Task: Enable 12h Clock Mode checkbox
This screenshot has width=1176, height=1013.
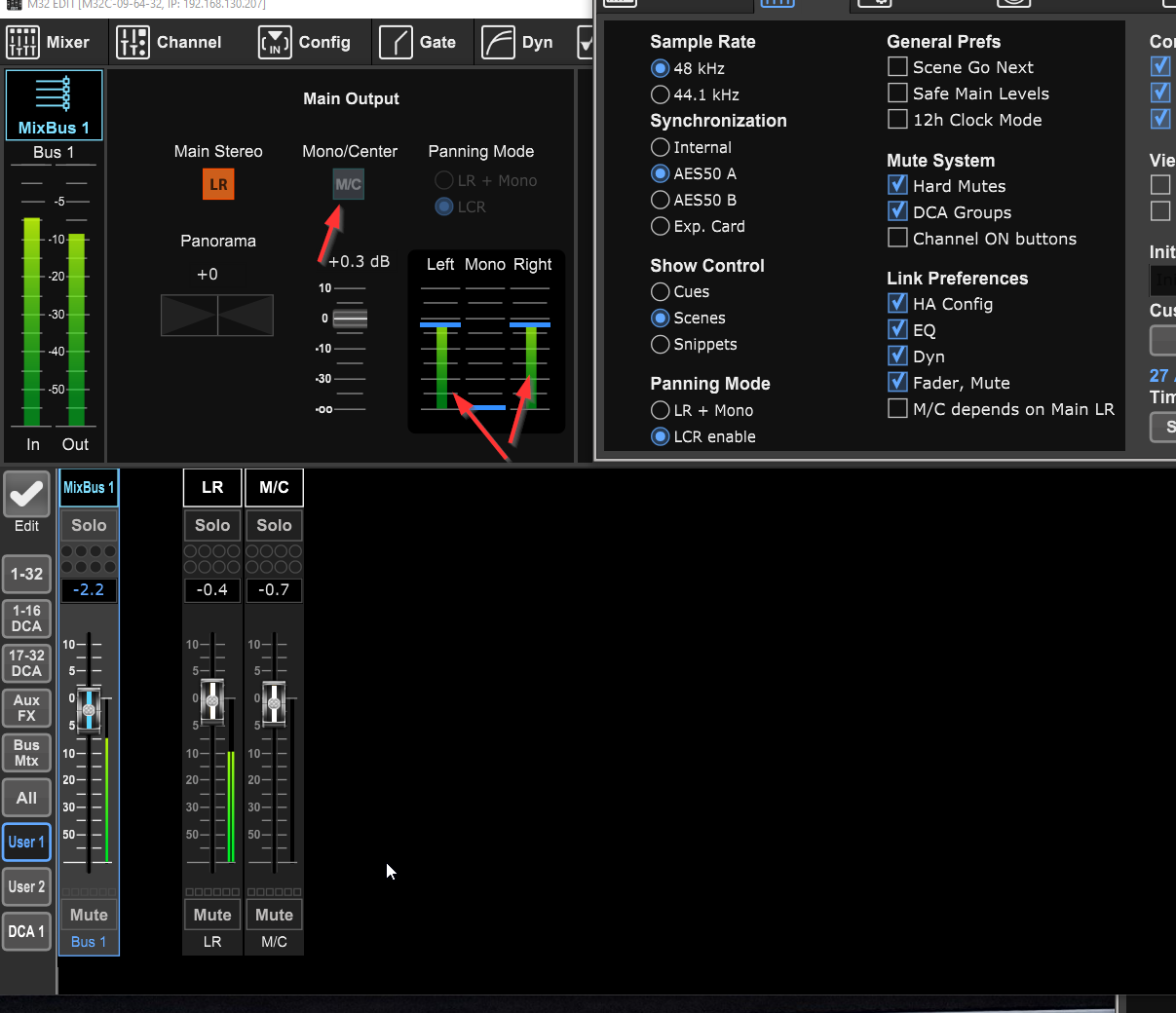Action: coord(897,119)
